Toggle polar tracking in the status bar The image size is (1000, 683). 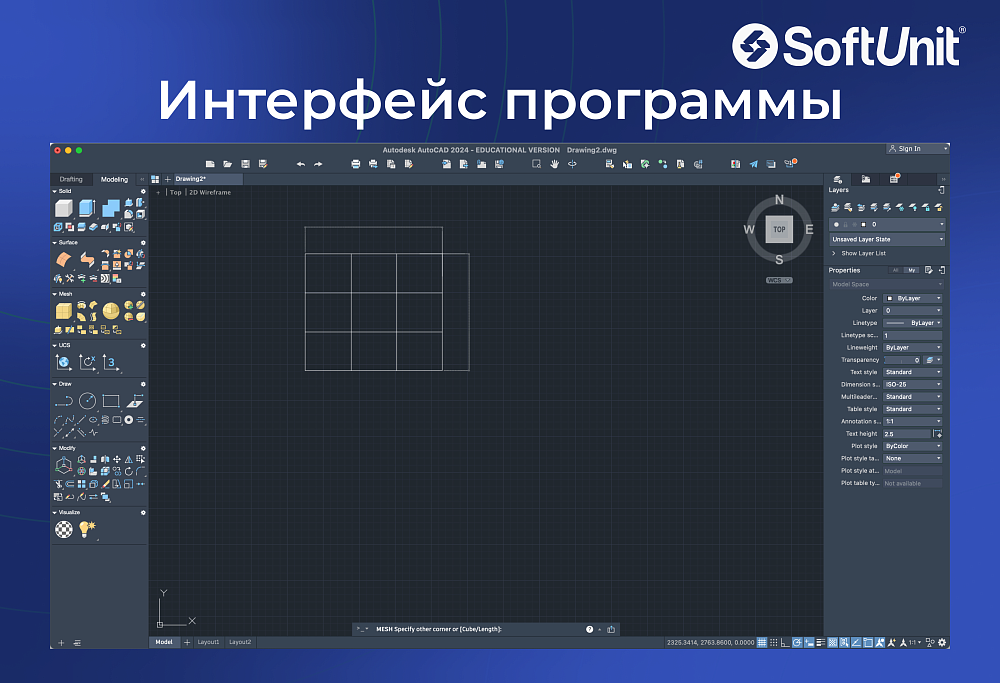(x=797, y=642)
